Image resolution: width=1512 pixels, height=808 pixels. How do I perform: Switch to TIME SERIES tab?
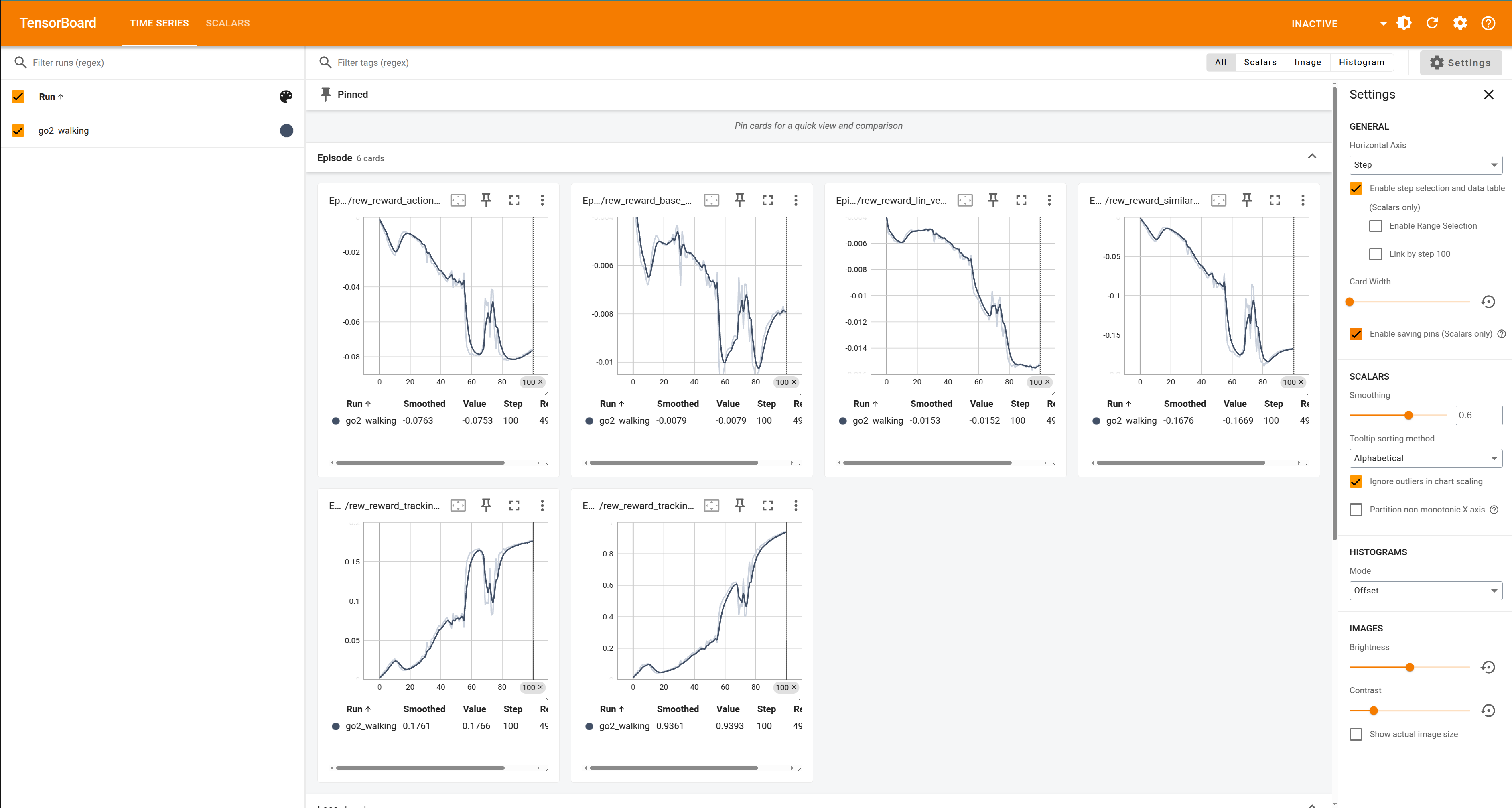coord(159,24)
